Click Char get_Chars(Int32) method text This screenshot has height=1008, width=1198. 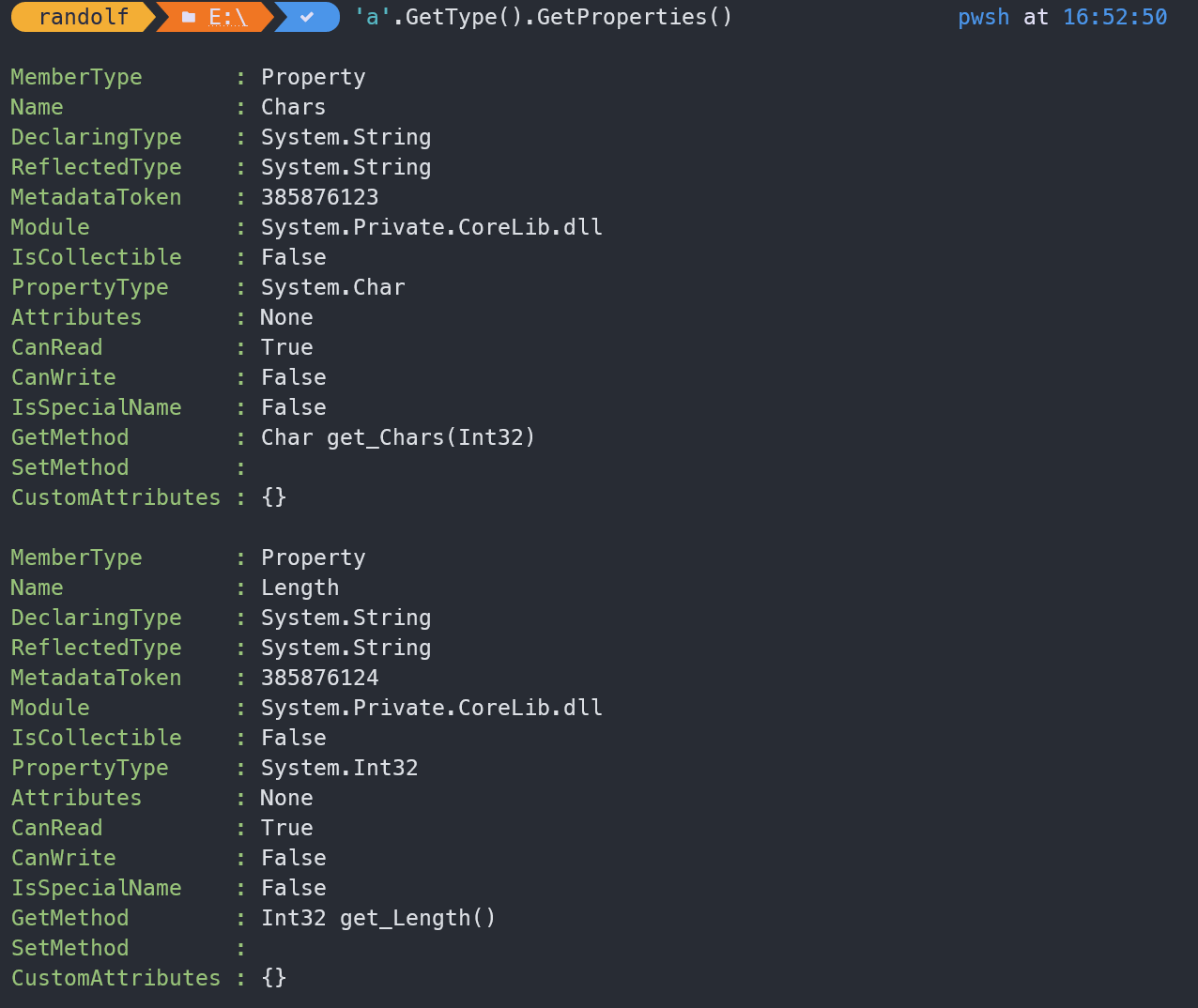tap(397, 437)
